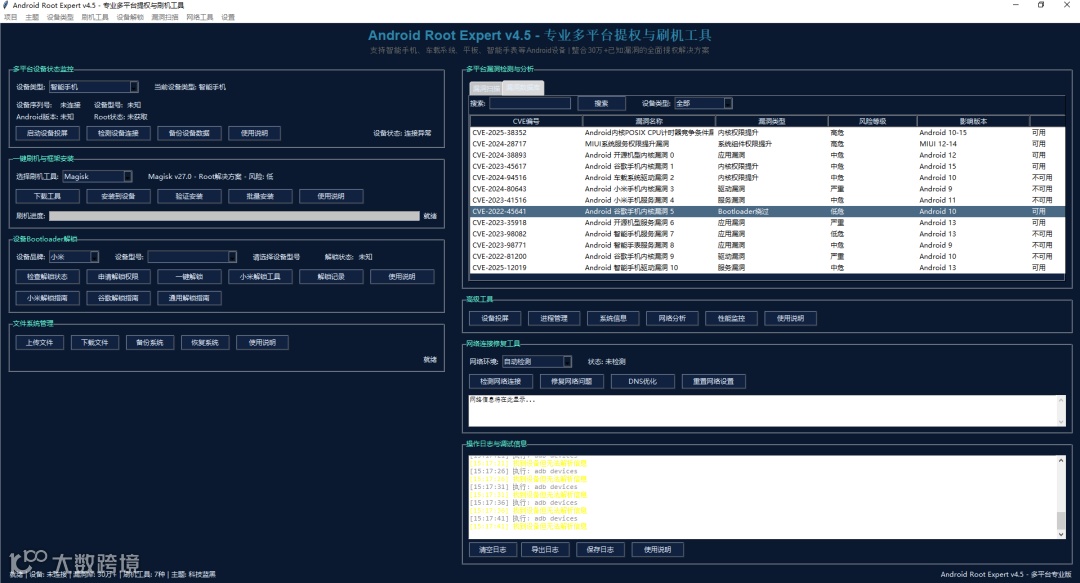Open the 小米解锁工具 button
Screen dimensions: 1080x583
click(260, 277)
